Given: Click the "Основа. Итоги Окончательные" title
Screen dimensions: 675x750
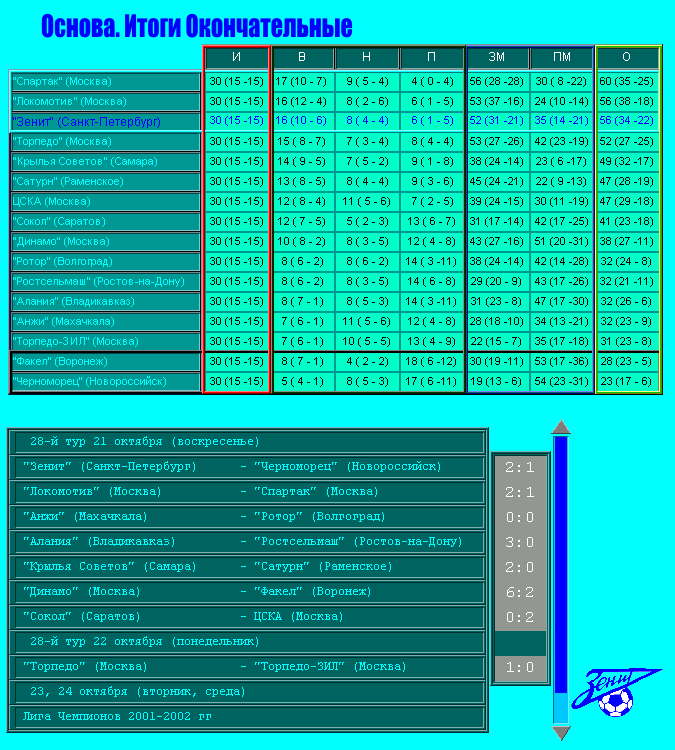Looking at the screenshot, I should coord(197,26).
